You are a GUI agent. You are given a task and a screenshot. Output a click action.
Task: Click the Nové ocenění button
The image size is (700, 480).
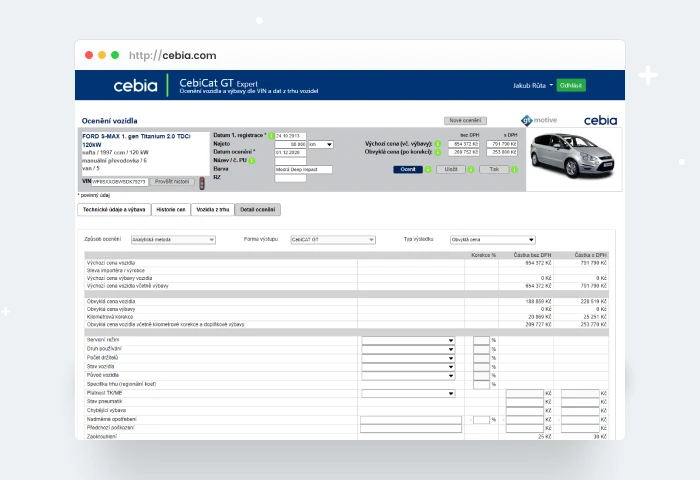[465, 121]
